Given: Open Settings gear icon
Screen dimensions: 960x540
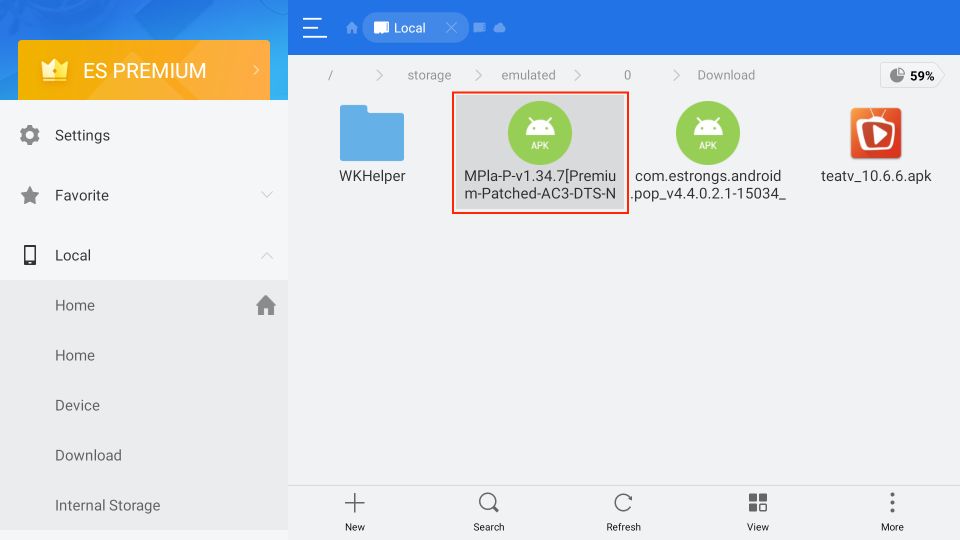Looking at the screenshot, I should pos(29,135).
